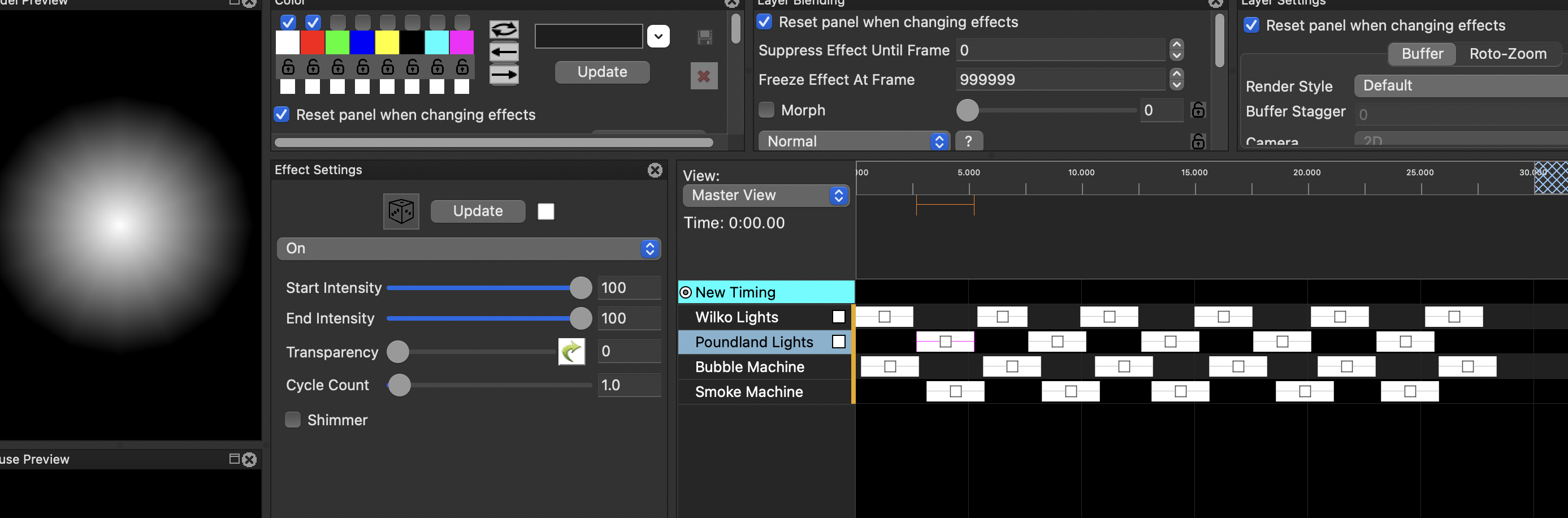
Task: Open the Normal blend mode dropdown
Action: [x=854, y=141]
